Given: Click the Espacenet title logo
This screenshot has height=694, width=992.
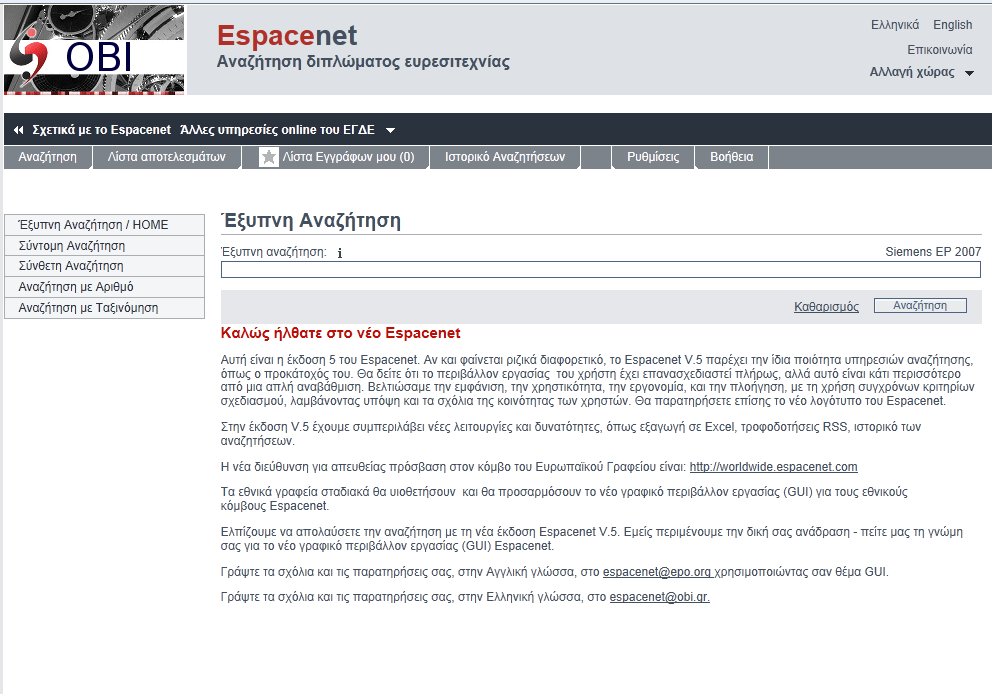Looking at the screenshot, I should click(287, 35).
